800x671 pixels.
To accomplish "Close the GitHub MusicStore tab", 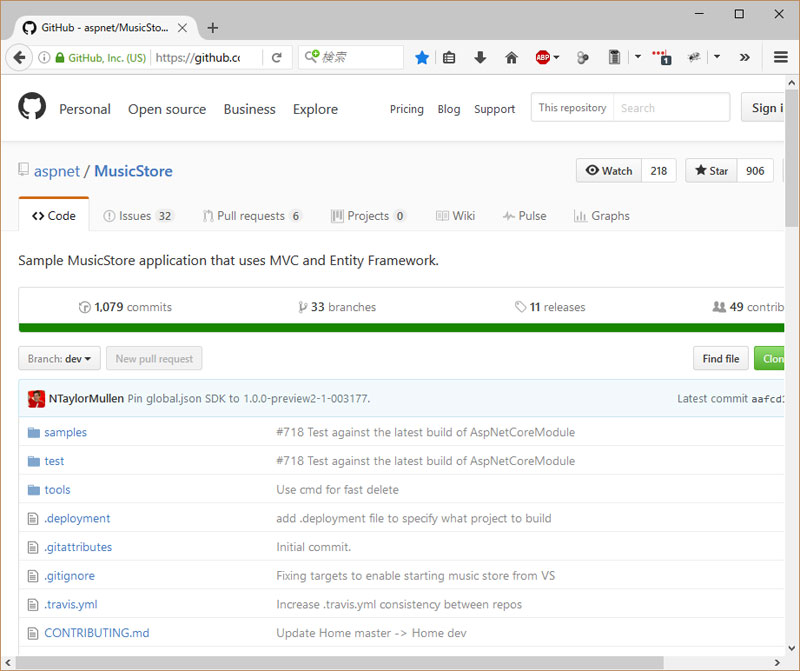I will pos(182,28).
